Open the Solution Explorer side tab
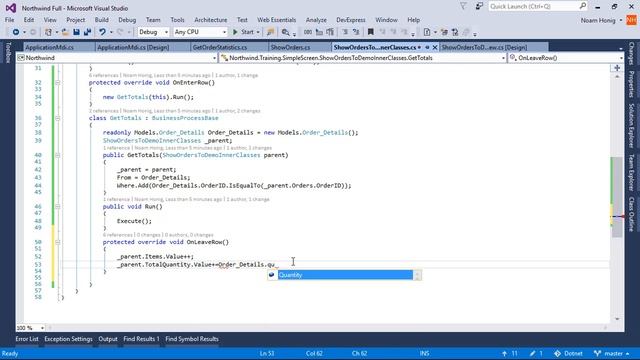This screenshot has height=360, width=640. (x=631, y=125)
